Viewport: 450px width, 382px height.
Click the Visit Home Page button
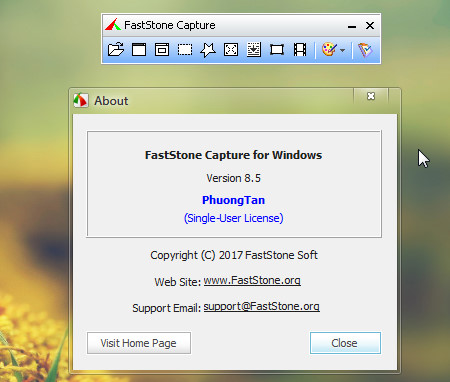pos(139,343)
